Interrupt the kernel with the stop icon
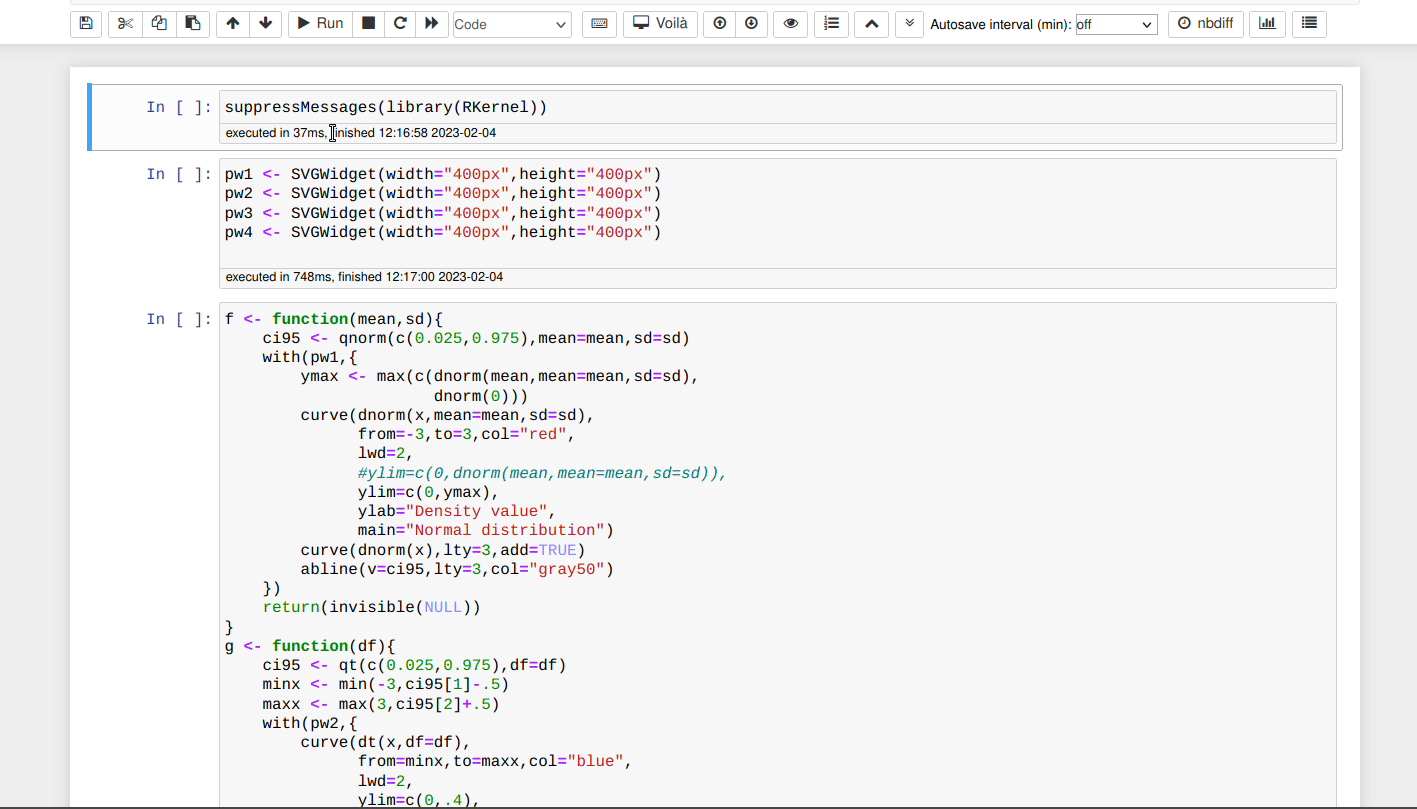 (368, 23)
